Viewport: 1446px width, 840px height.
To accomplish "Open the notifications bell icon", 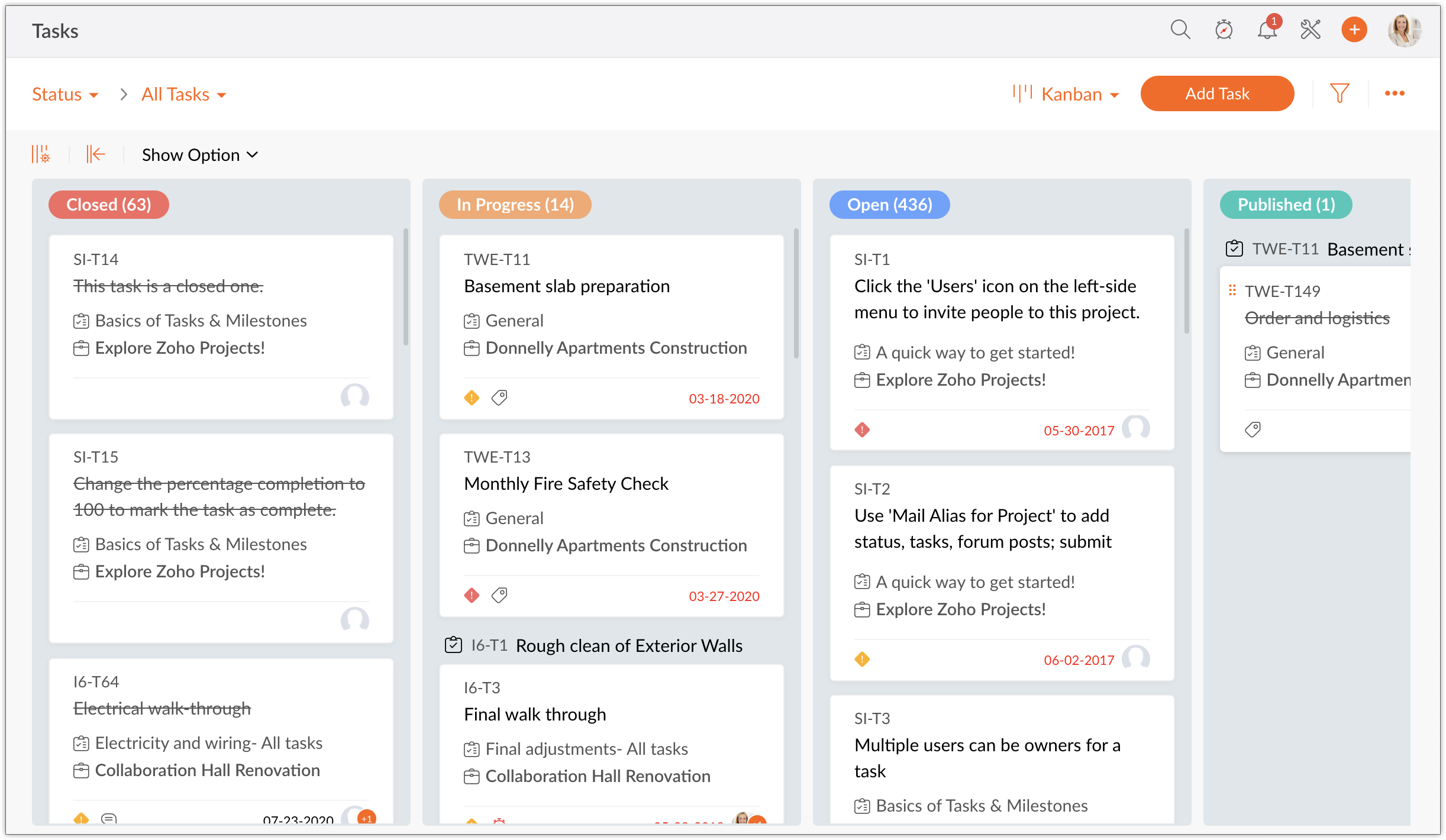I will click(x=1267, y=30).
